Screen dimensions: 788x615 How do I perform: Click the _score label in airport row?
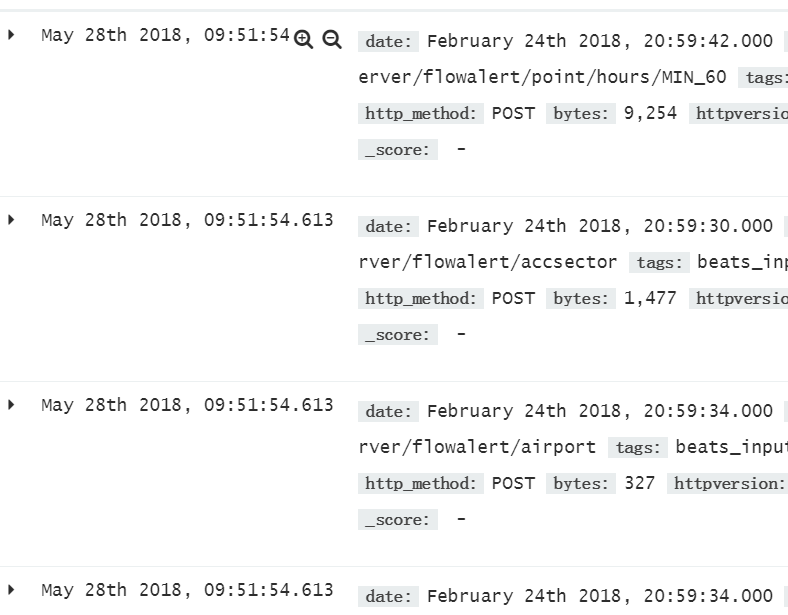click(x=398, y=520)
